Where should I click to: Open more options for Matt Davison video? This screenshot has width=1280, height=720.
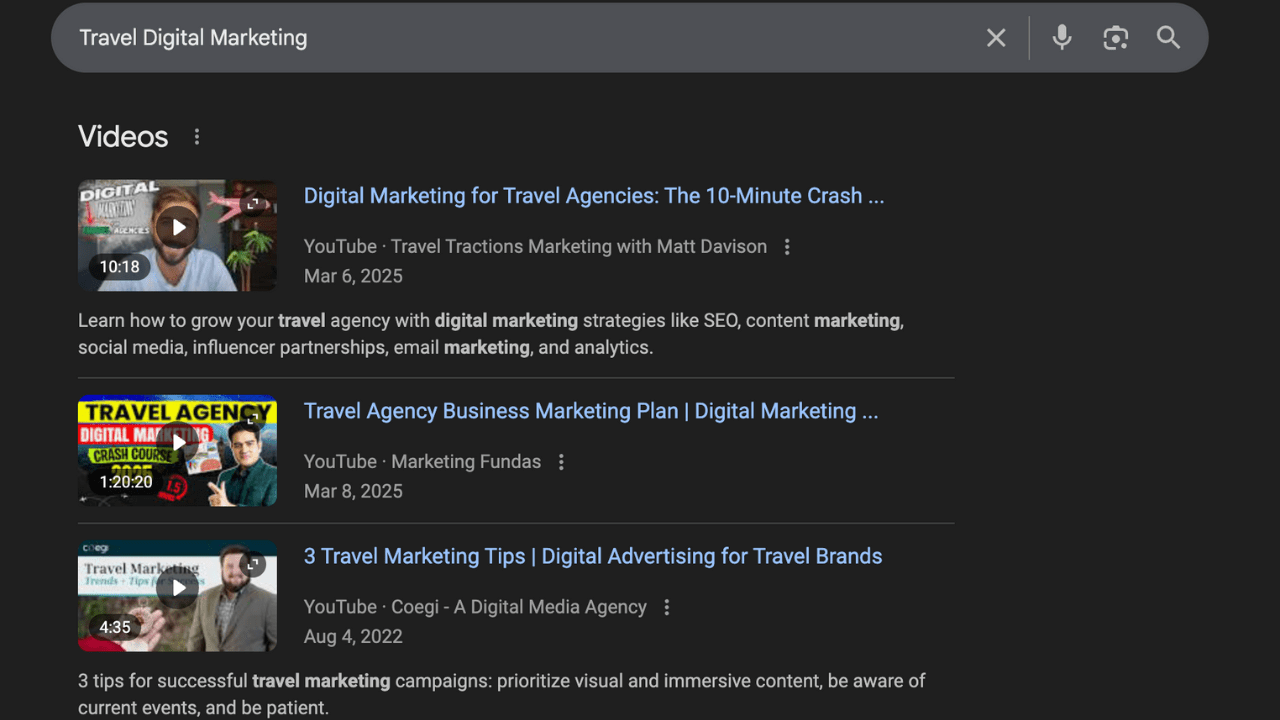tap(787, 247)
